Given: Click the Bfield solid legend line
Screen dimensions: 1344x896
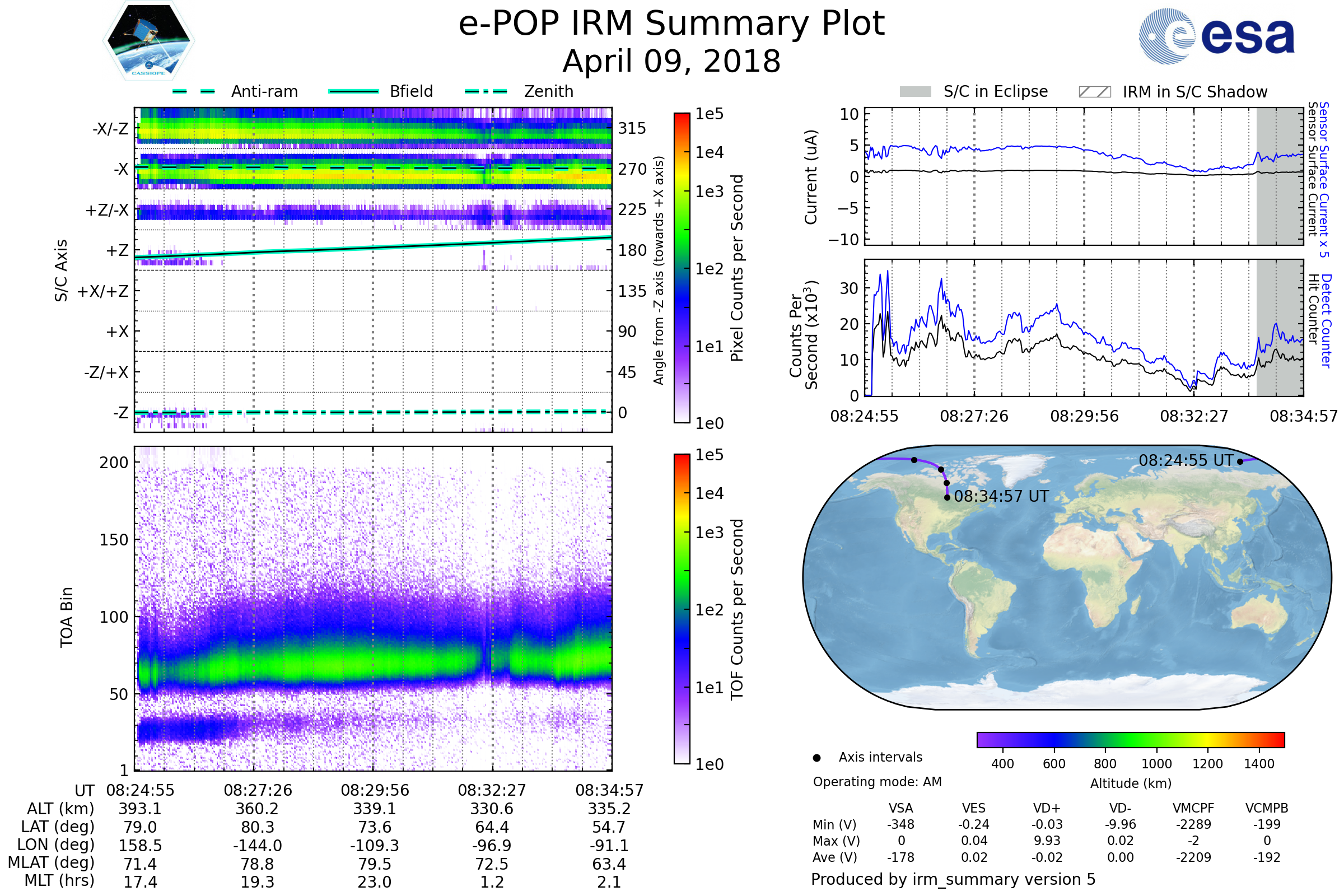Looking at the screenshot, I should pos(354,91).
